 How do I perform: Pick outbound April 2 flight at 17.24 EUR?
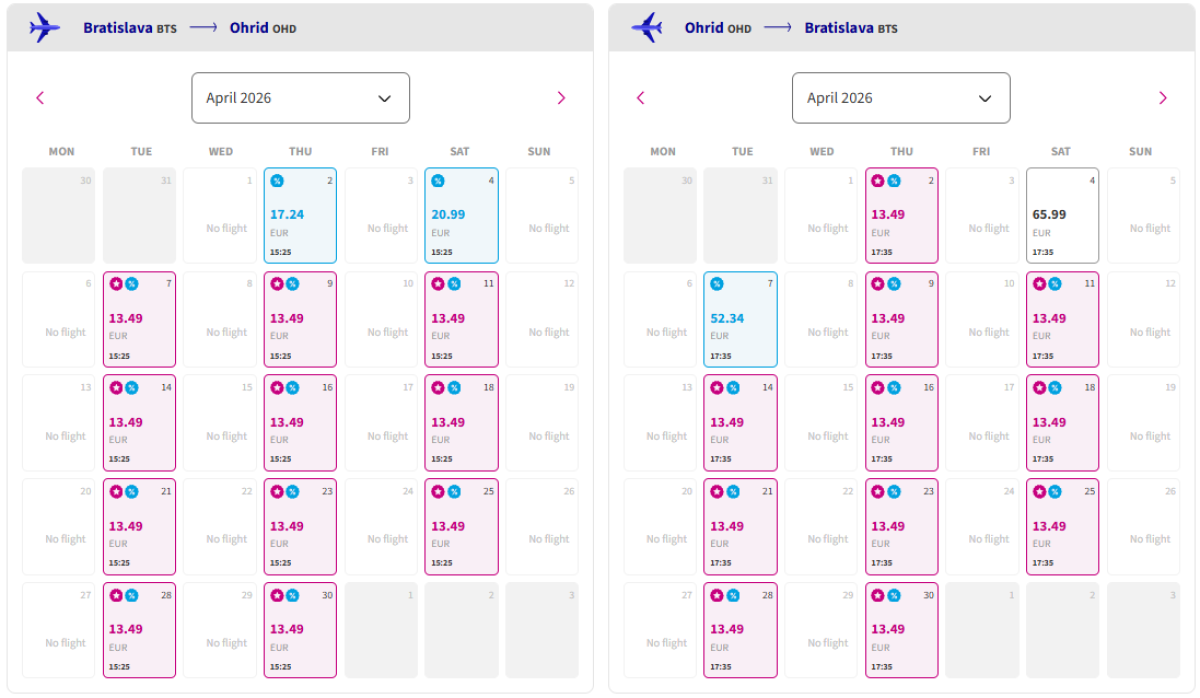pos(300,216)
